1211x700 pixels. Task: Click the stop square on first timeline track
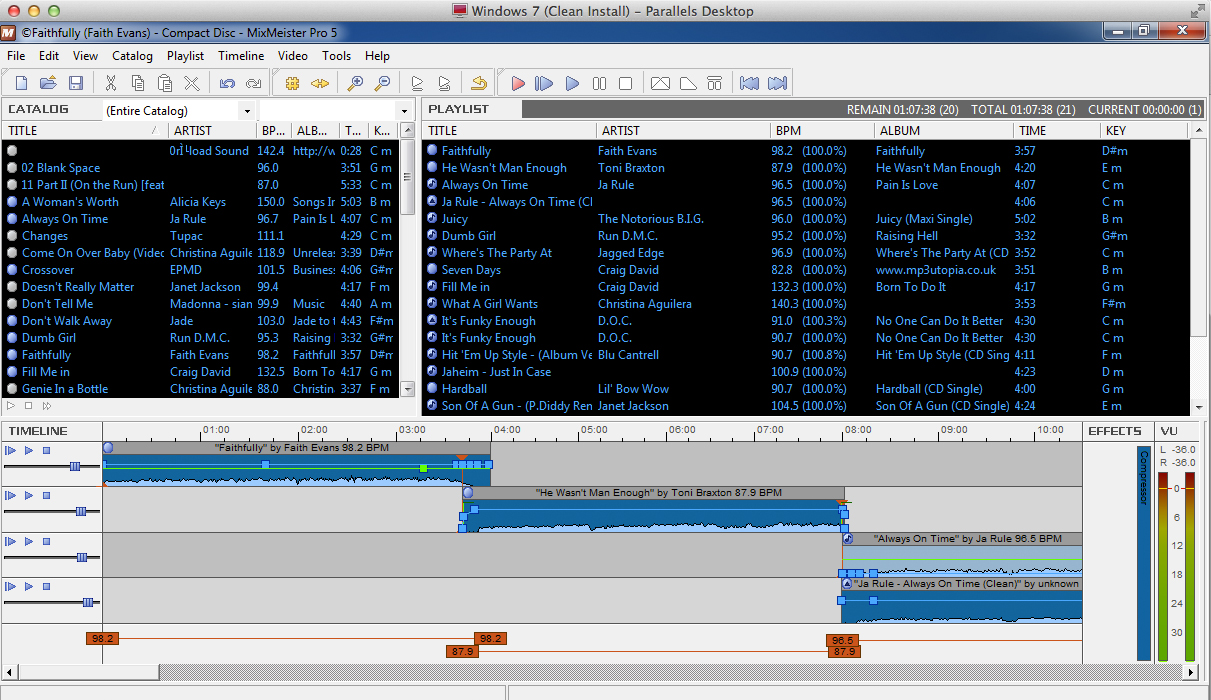click(x=46, y=451)
